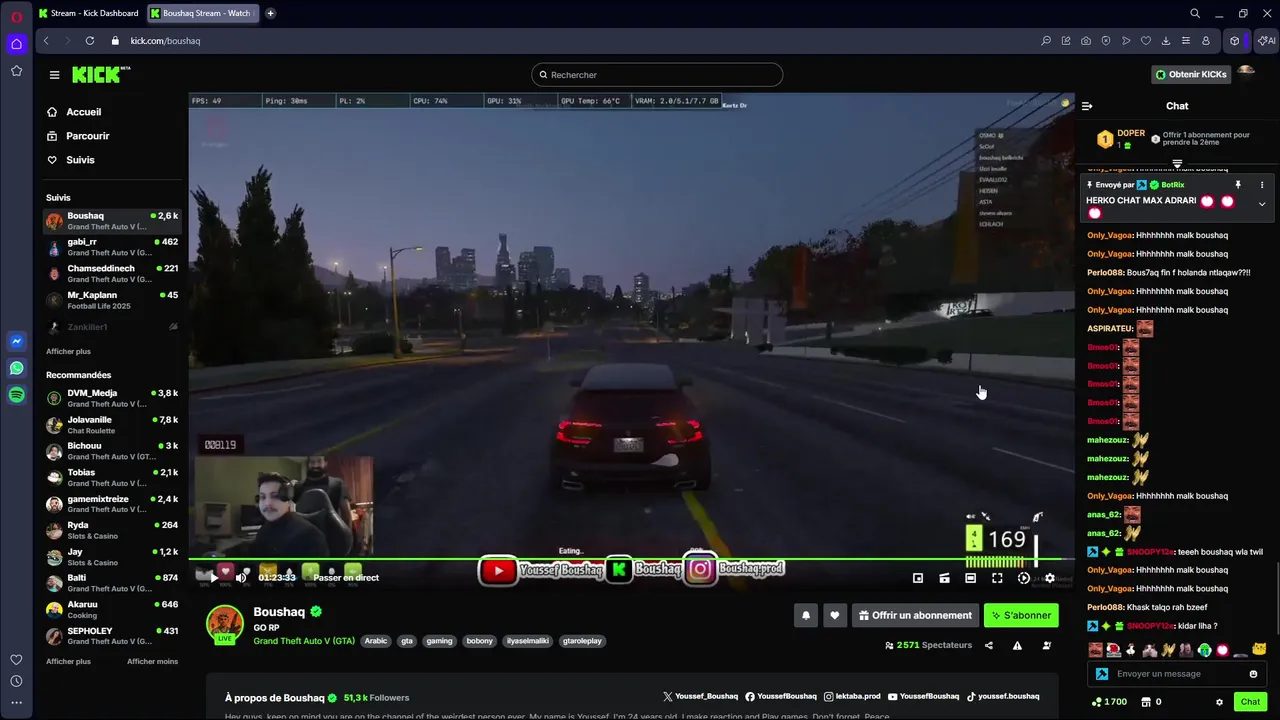Open the Kick hamburger menu
Viewport: 1280px width, 720px height.
(x=54, y=74)
